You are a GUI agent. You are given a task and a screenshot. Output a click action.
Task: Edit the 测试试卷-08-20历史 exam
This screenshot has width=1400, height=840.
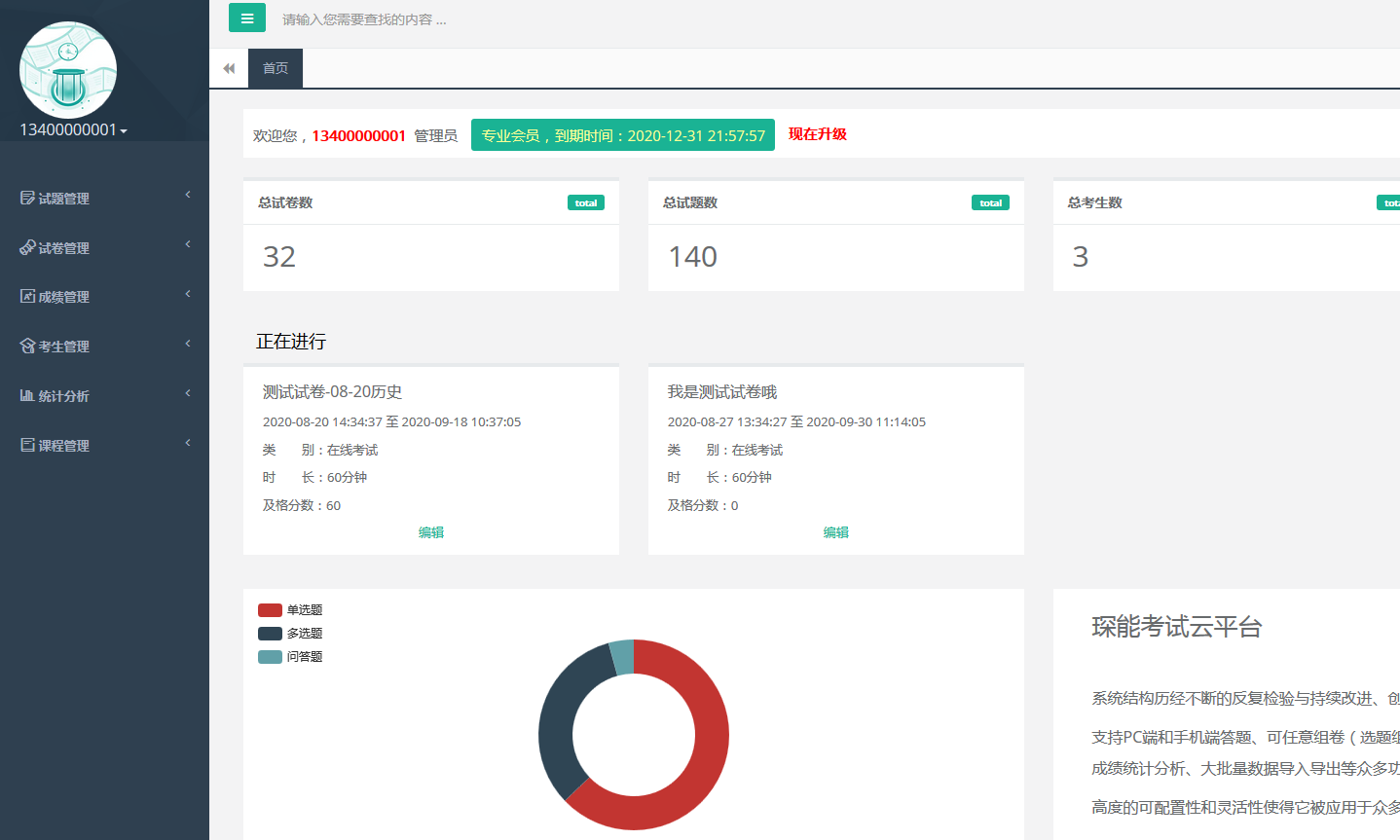pyautogui.click(x=431, y=532)
